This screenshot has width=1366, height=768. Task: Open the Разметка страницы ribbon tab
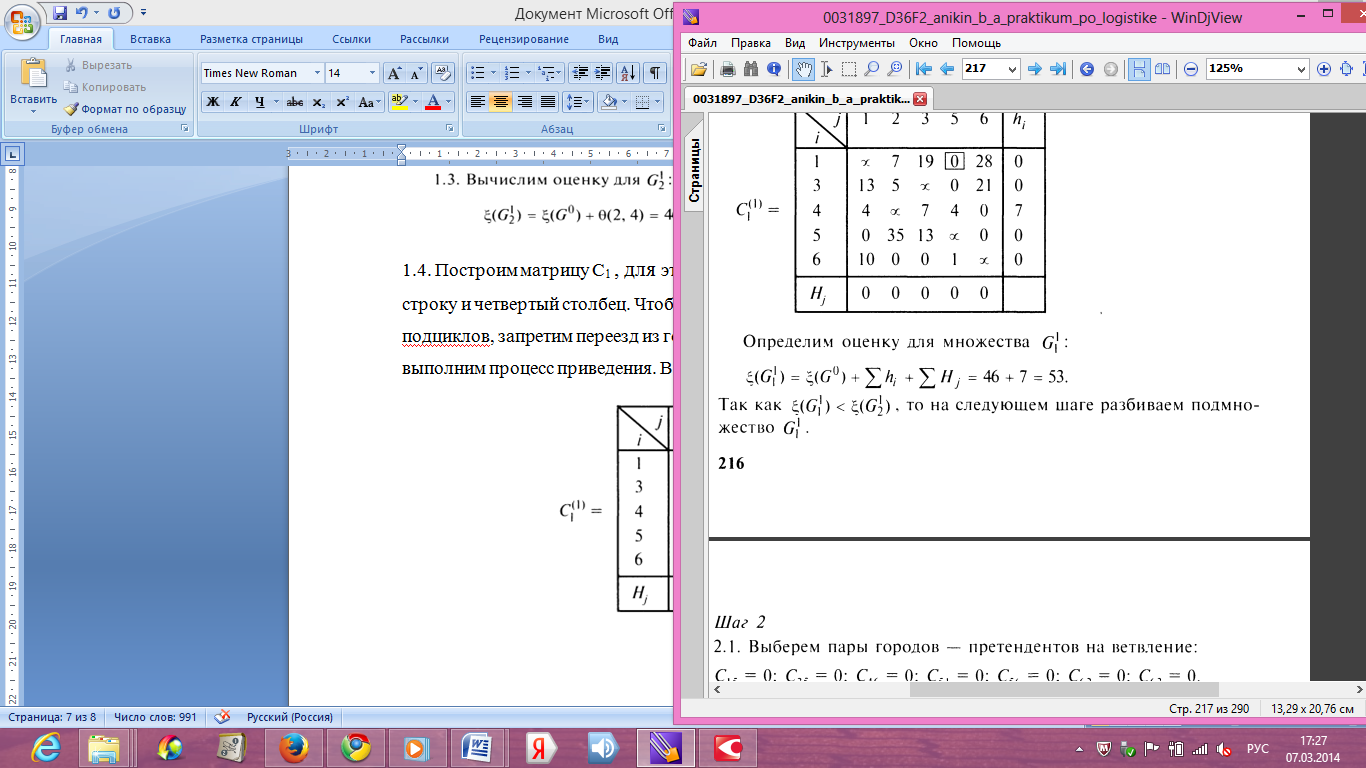[251, 39]
